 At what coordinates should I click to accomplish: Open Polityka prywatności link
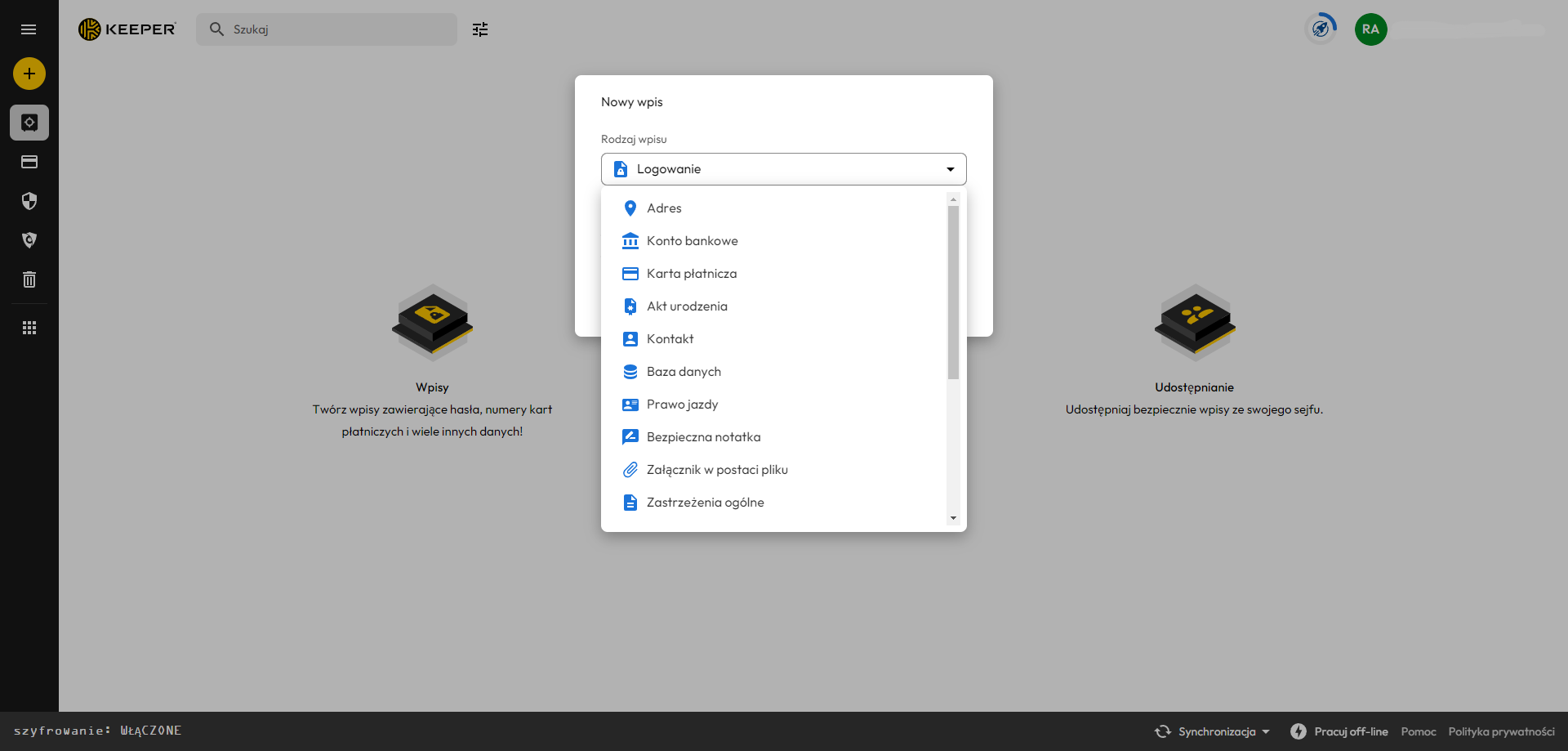pyautogui.click(x=1501, y=731)
